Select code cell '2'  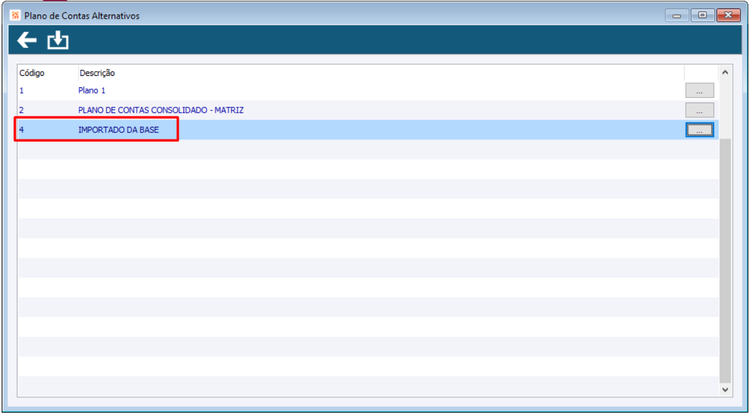pos(21,110)
